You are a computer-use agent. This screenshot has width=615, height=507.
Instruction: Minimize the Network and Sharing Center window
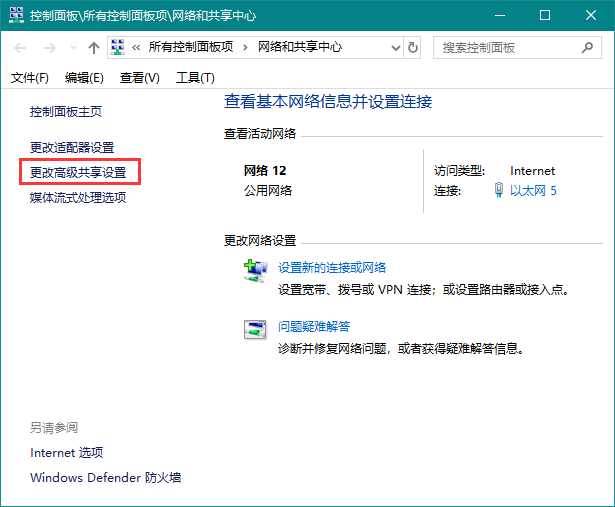(500, 15)
